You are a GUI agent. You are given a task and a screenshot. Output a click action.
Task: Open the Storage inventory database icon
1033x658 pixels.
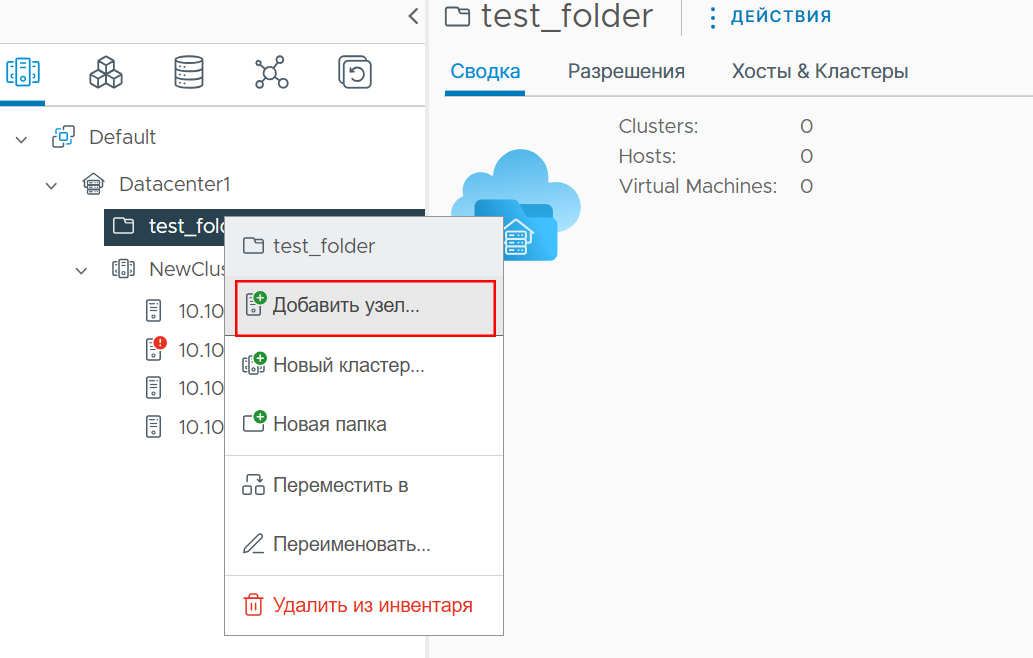point(189,72)
